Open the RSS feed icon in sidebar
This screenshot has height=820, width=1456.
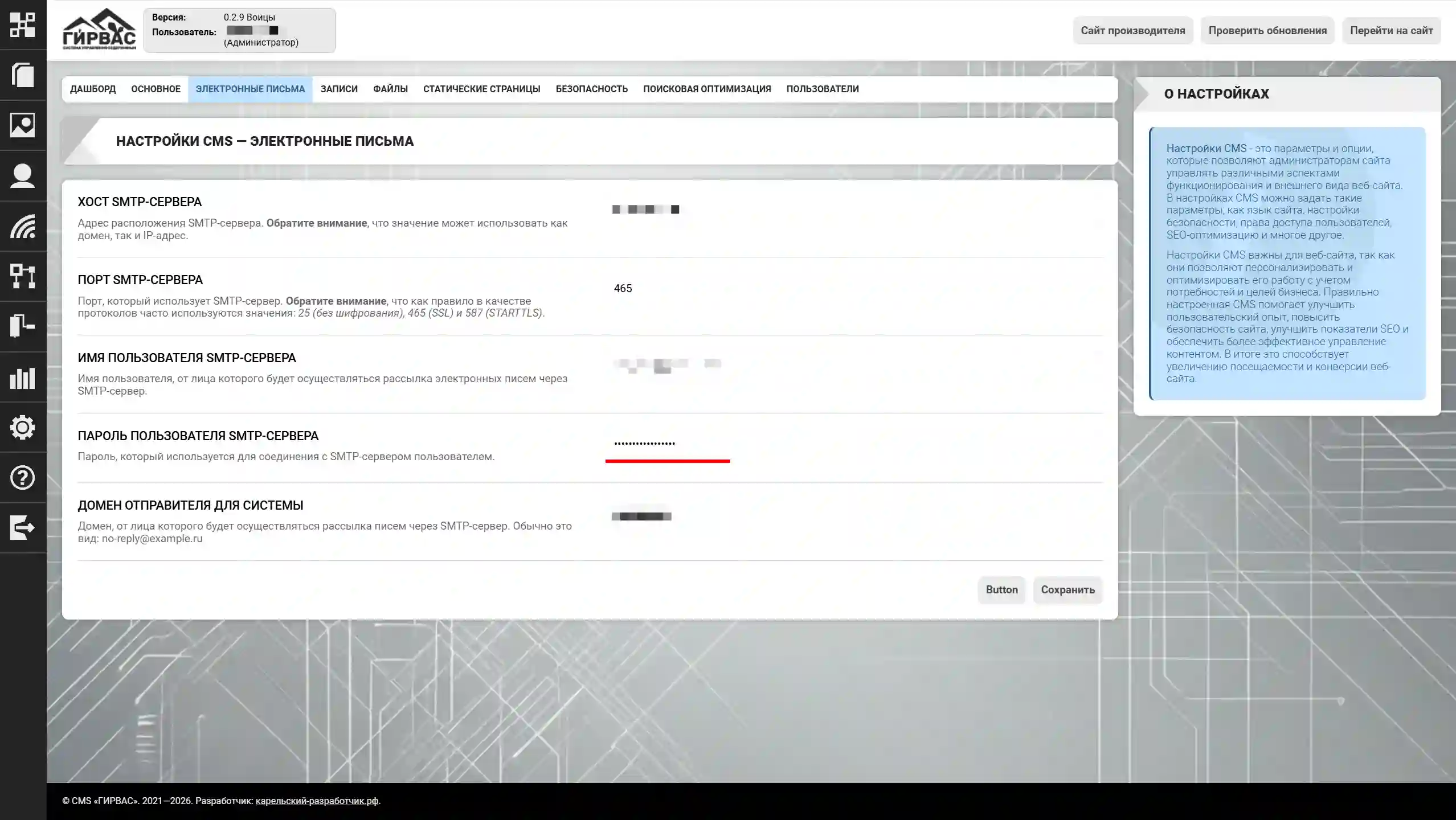click(23, 227)
